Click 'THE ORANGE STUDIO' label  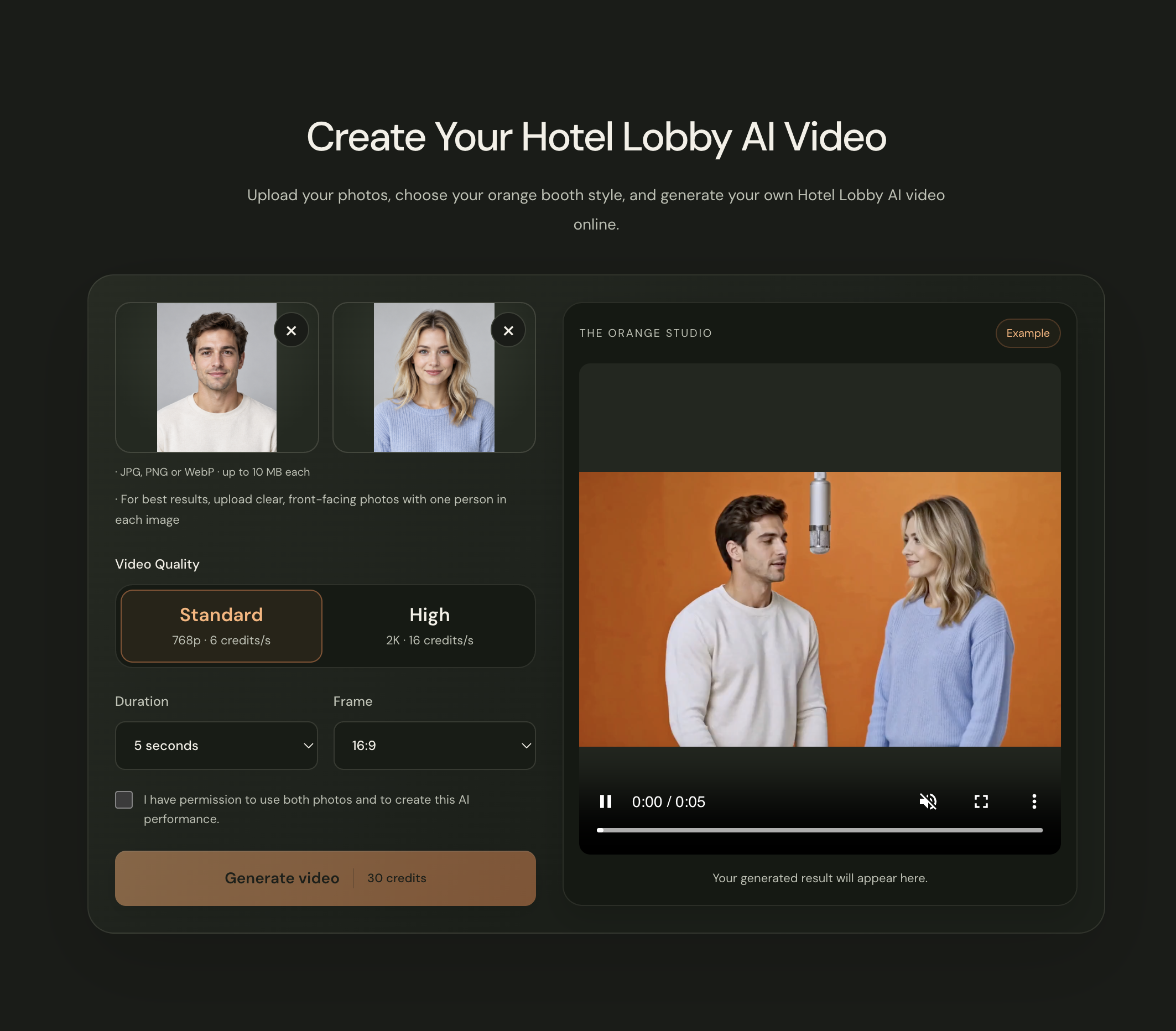pos(646,333)
